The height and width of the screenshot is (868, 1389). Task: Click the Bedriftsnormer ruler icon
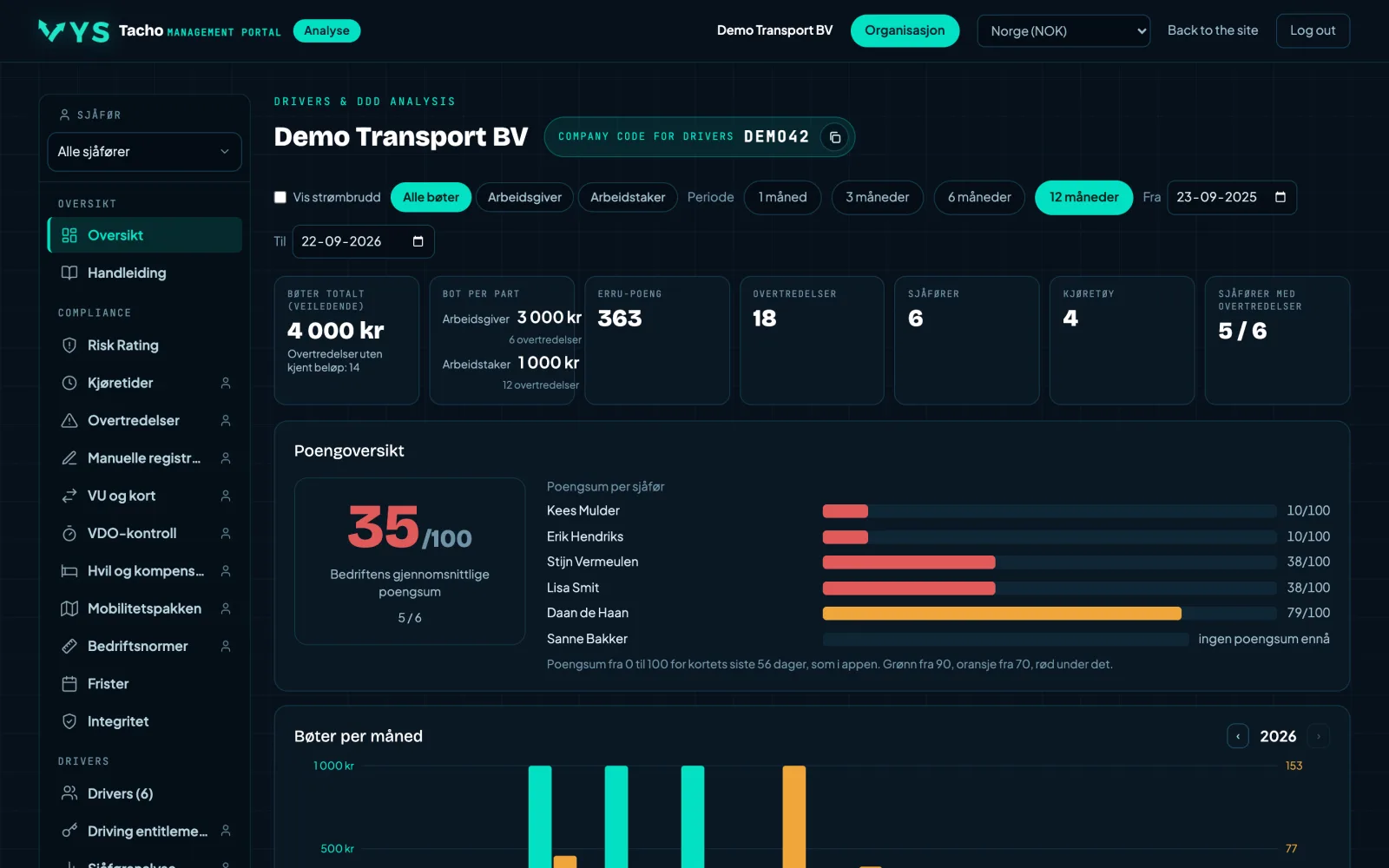[69, 646]
